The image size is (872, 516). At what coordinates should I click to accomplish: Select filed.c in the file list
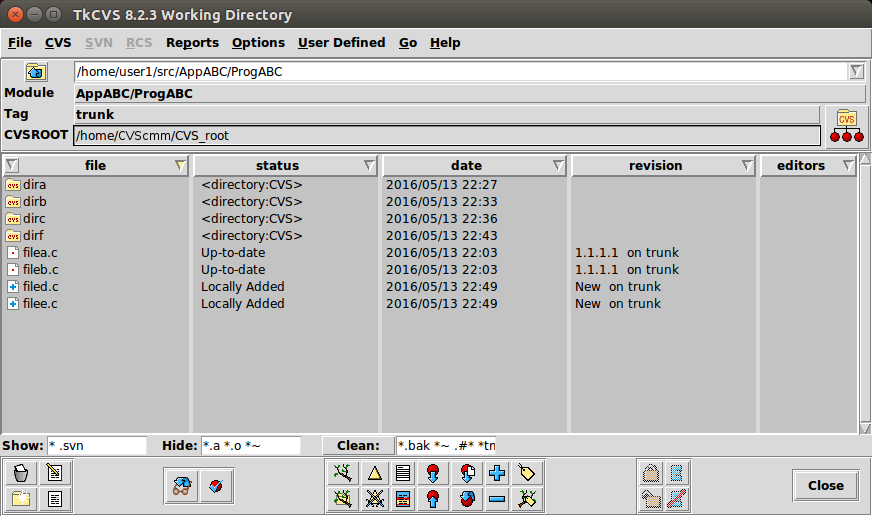pos(41,286)
